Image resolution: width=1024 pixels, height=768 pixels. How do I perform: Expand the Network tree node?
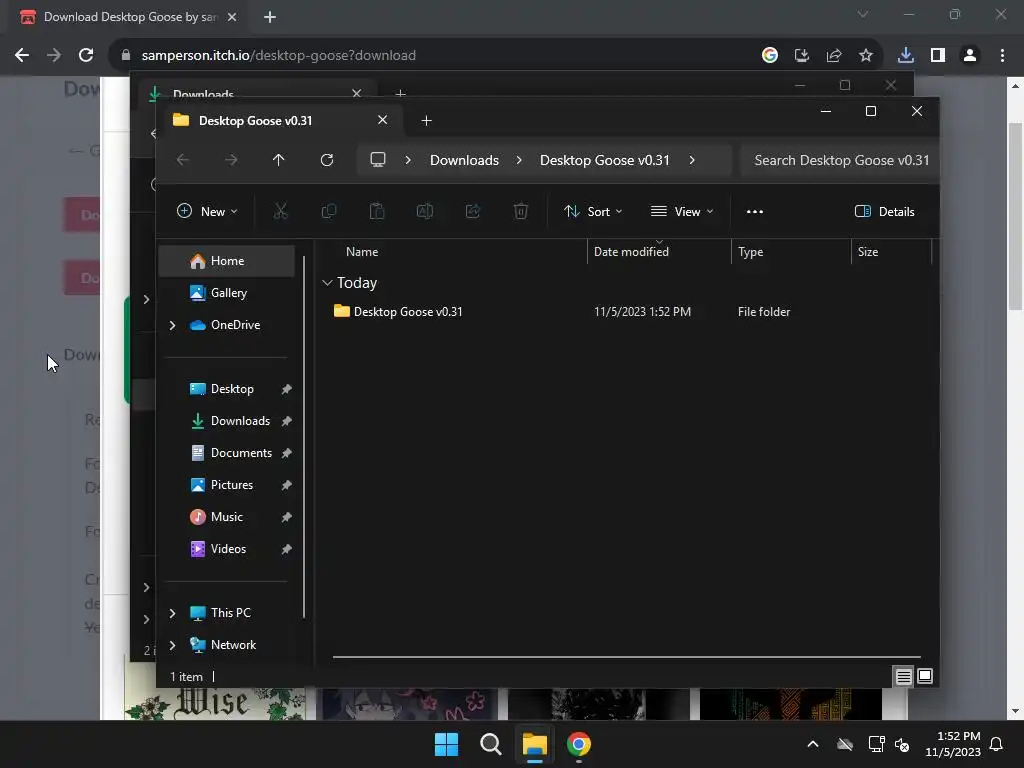coord(172,645)
